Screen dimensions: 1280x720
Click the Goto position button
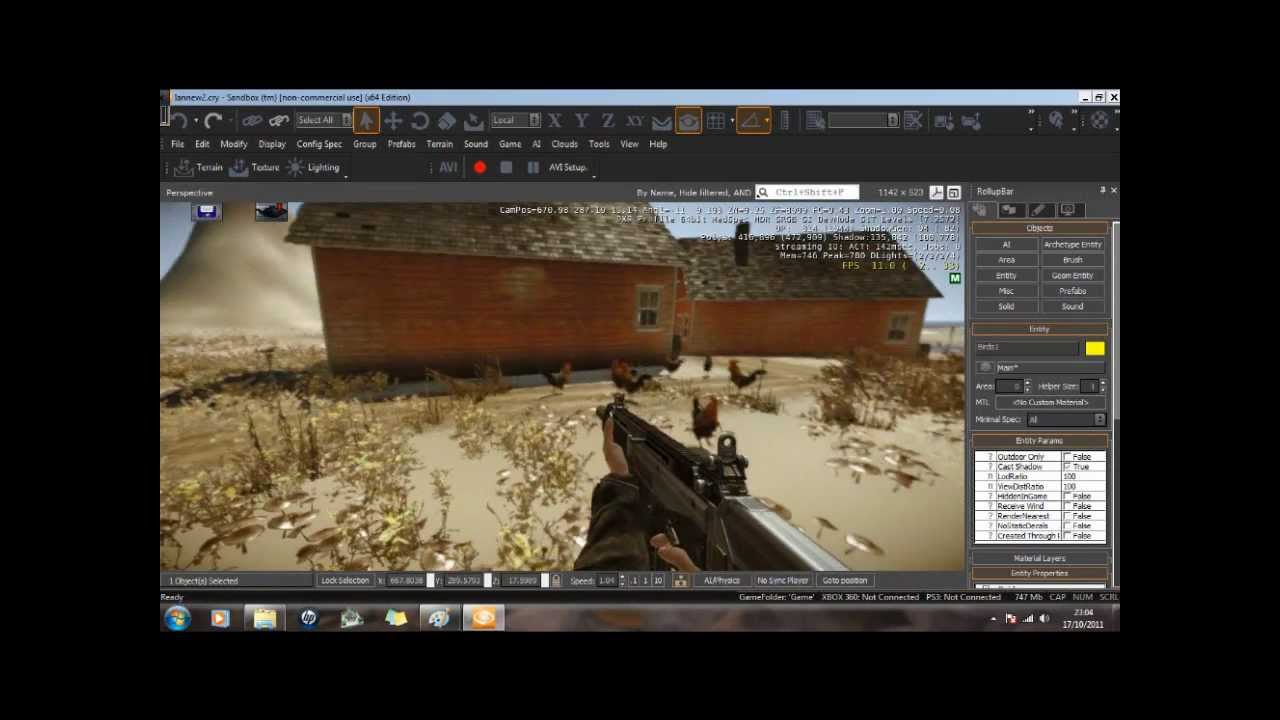pos(845,581)
